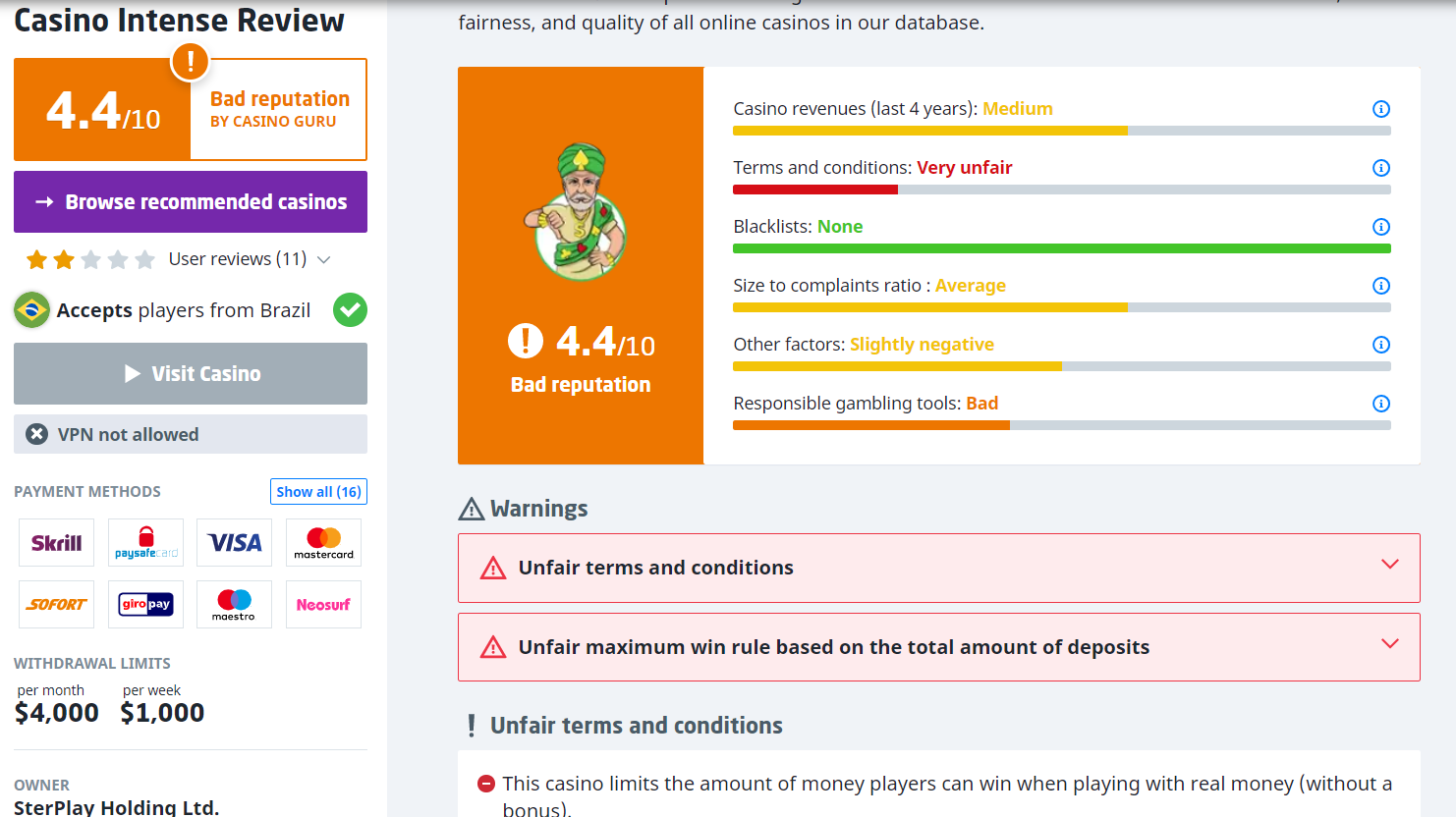This screenshot has width=1456, height=817.
Task: Click the casino guru mascot image
Action: 581,212
